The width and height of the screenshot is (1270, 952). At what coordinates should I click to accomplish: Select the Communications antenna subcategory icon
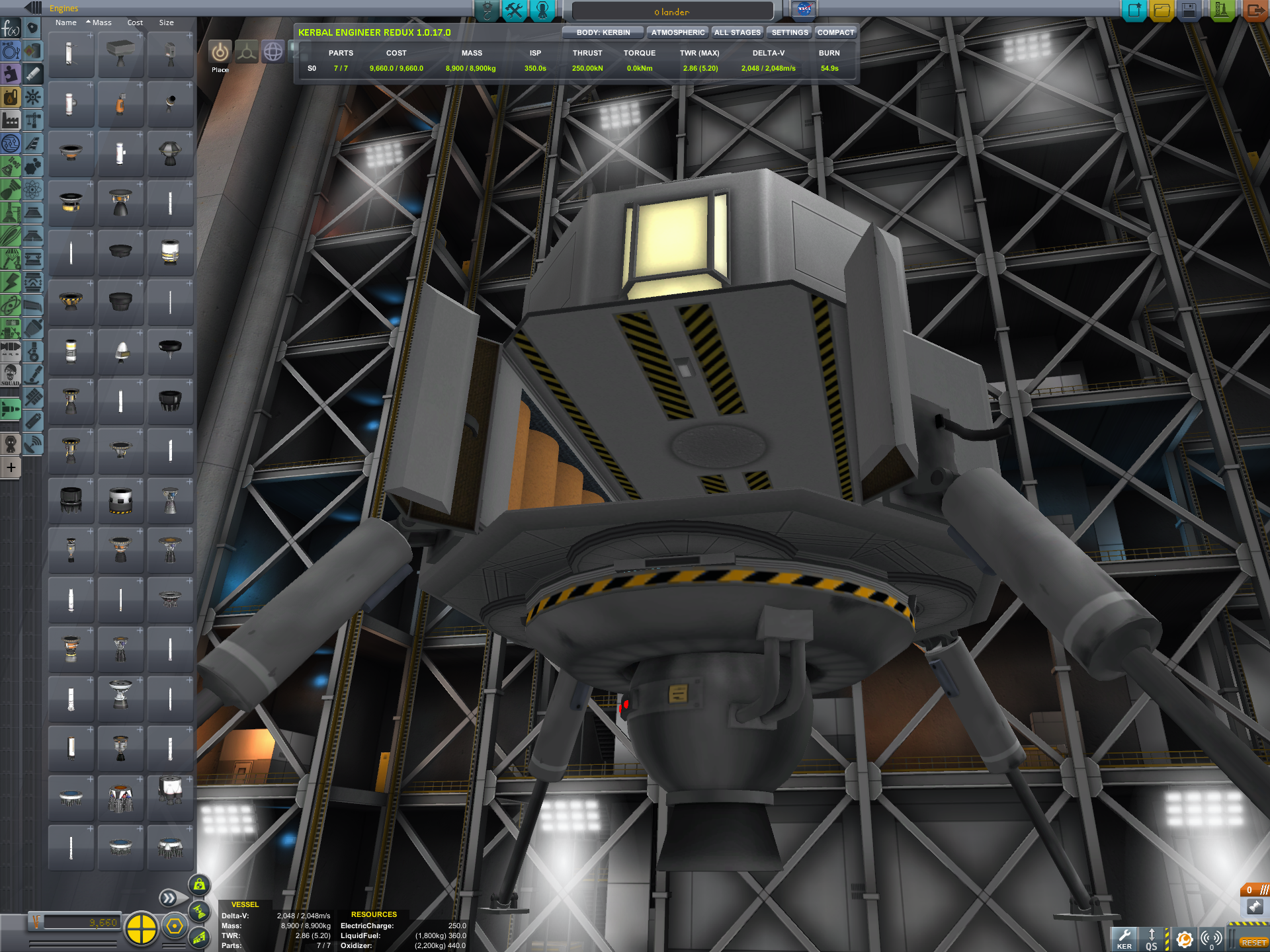click(33, 444)
